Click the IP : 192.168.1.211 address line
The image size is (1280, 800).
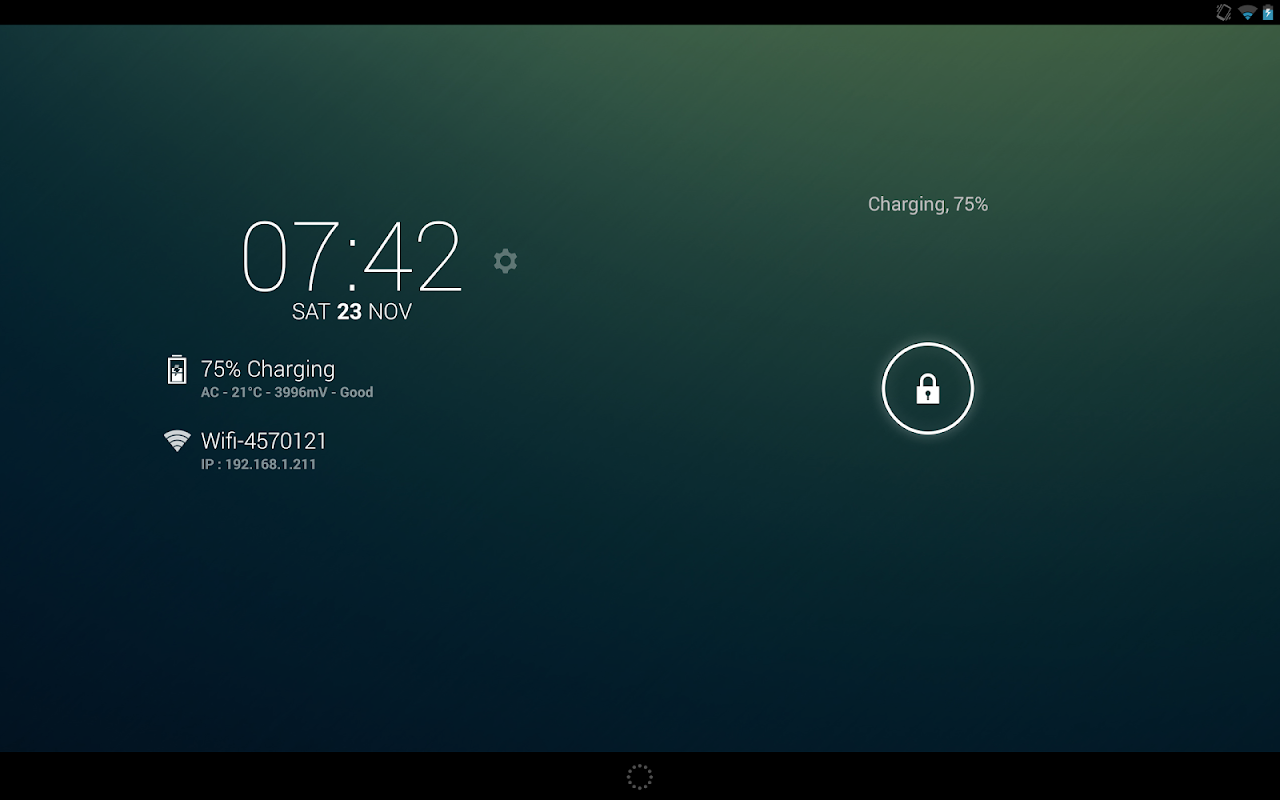tap(259, 465)
